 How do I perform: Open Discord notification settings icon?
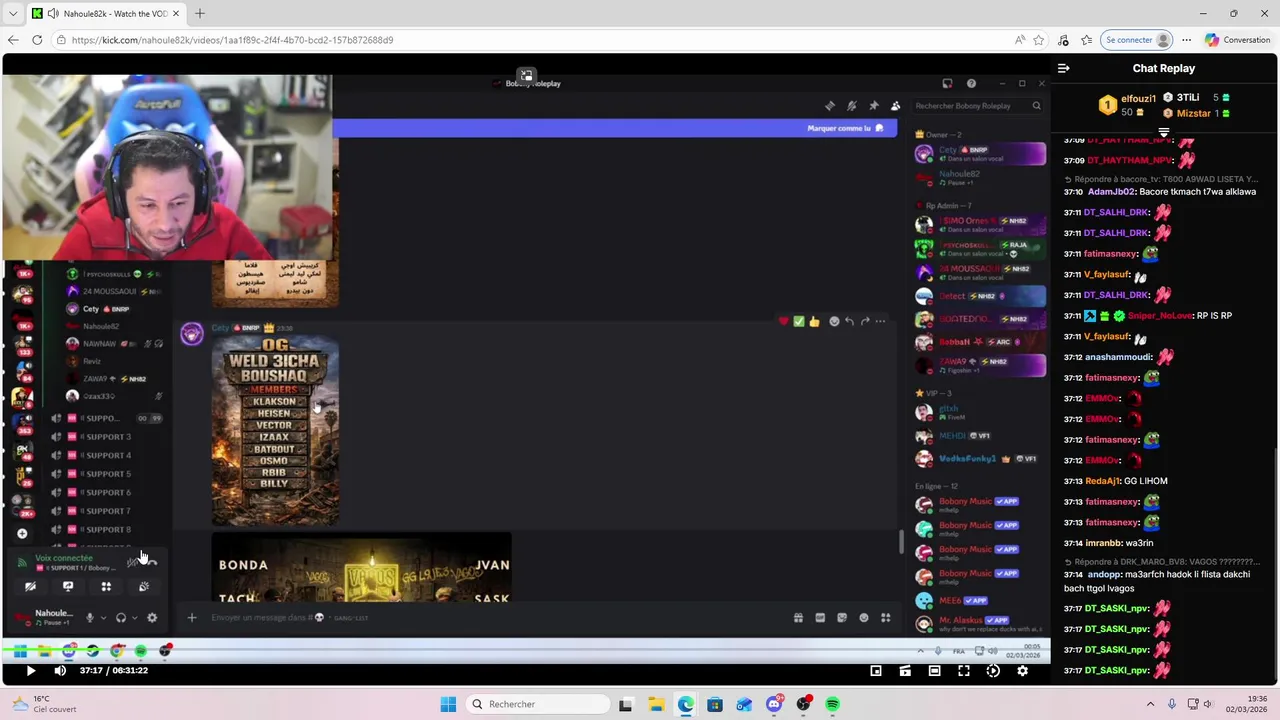click(852, 106)
